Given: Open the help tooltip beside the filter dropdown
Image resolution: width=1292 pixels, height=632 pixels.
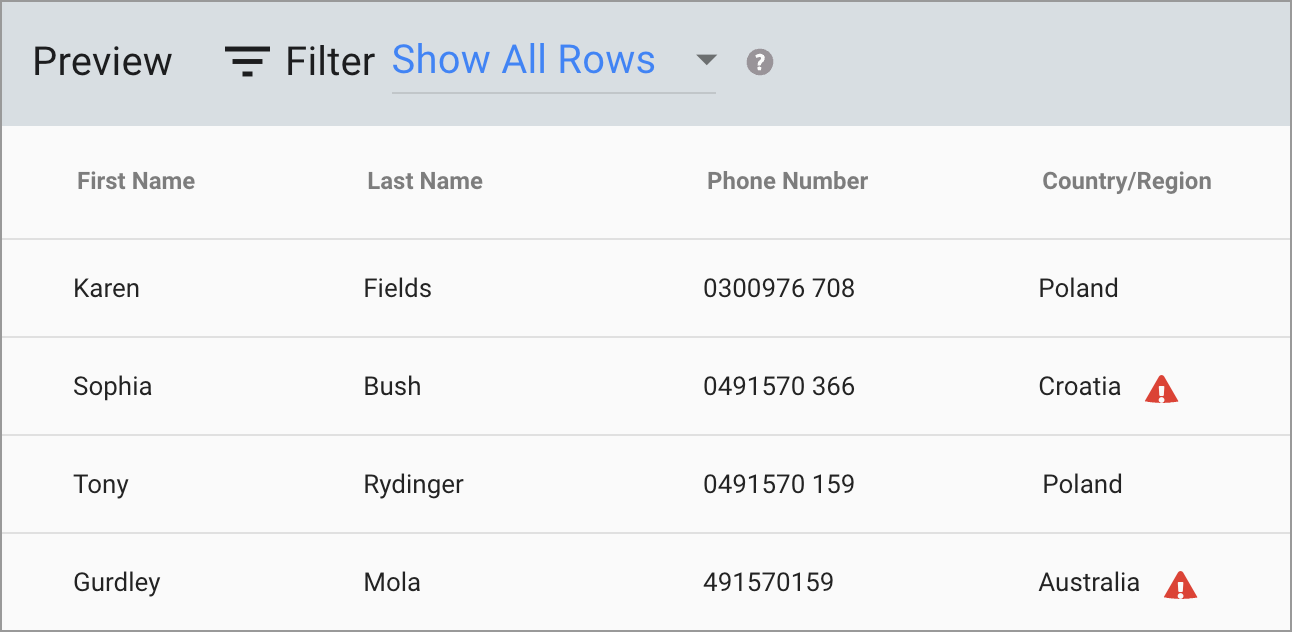Looking at the screenshot, I should (x=759, y=62).
